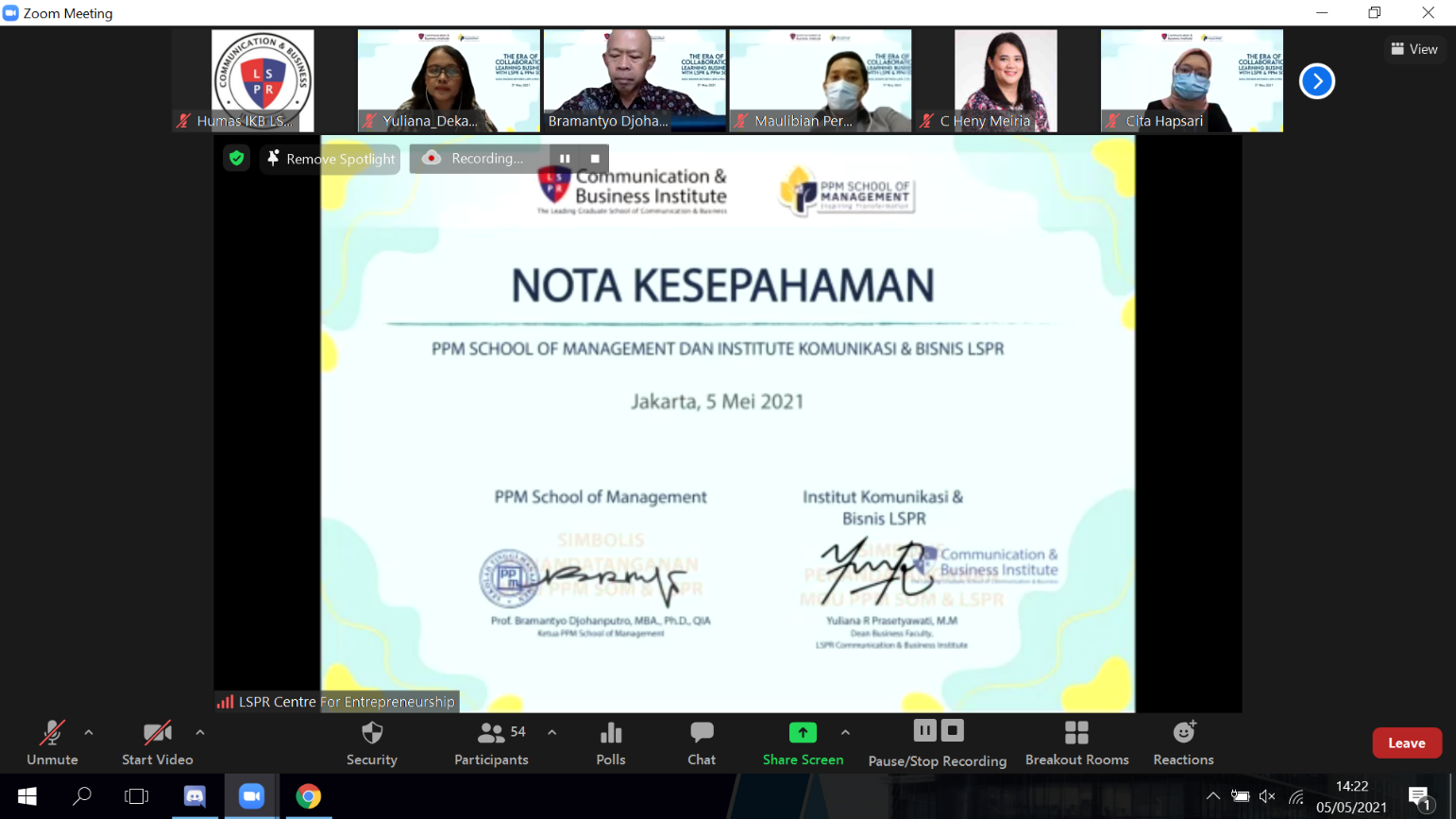
Task: Click the green Share Screen icon
Action: [802, 732]
